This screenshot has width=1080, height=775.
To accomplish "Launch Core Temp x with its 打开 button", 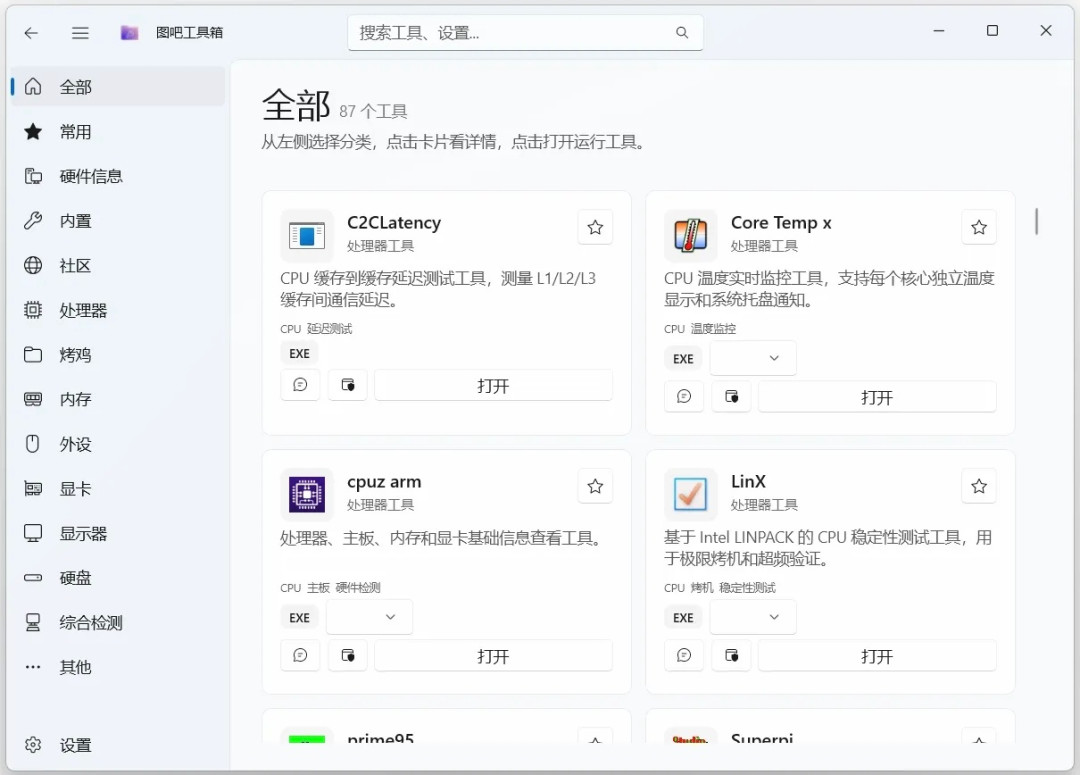I will (877, 396).
